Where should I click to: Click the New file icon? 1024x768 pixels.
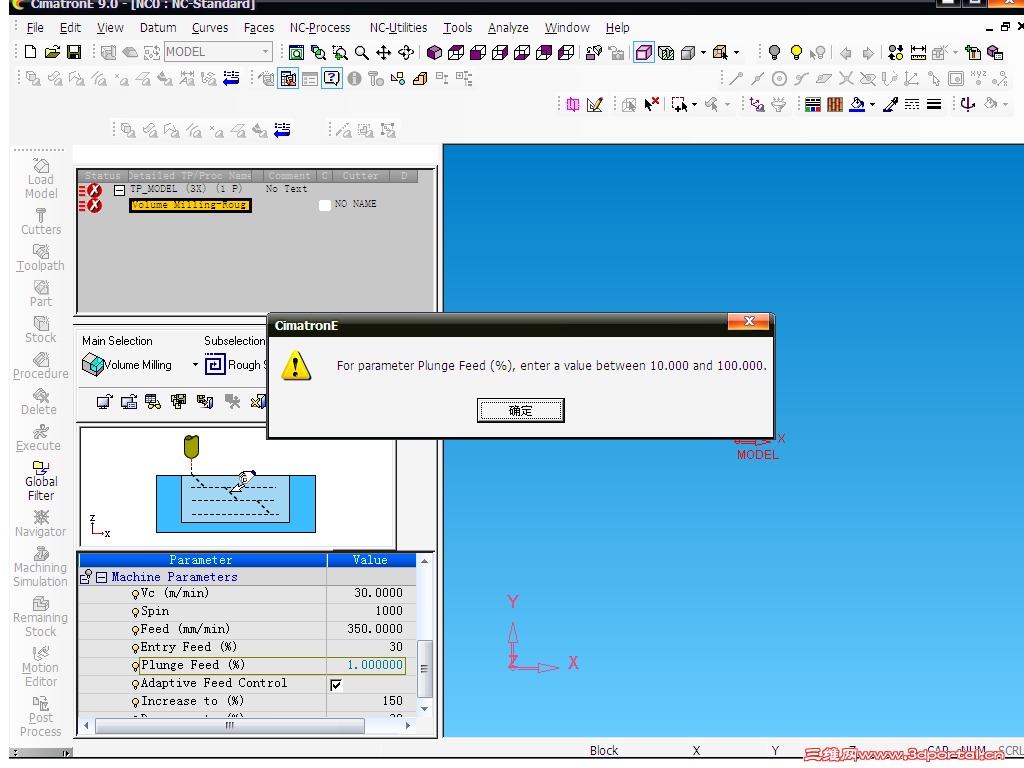pos(31,52)
